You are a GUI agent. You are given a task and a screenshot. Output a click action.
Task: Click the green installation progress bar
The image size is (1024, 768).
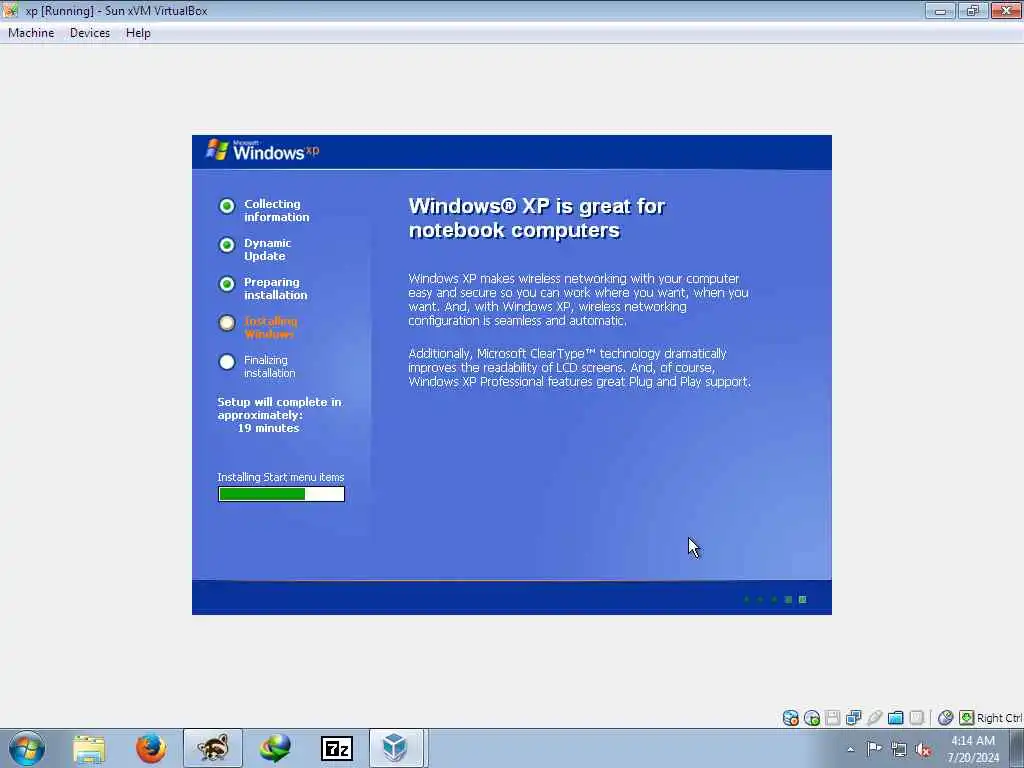281,494
